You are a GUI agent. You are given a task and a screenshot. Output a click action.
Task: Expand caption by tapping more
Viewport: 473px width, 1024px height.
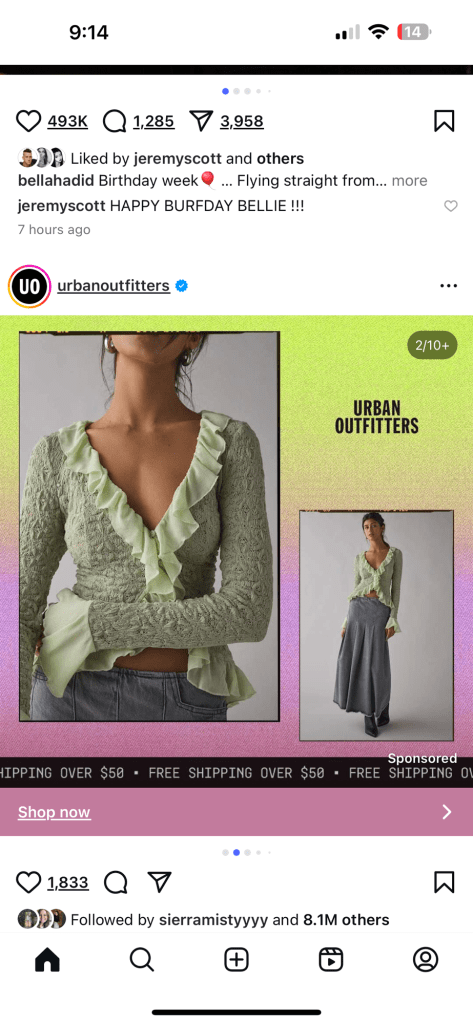(x=410, y=181)
